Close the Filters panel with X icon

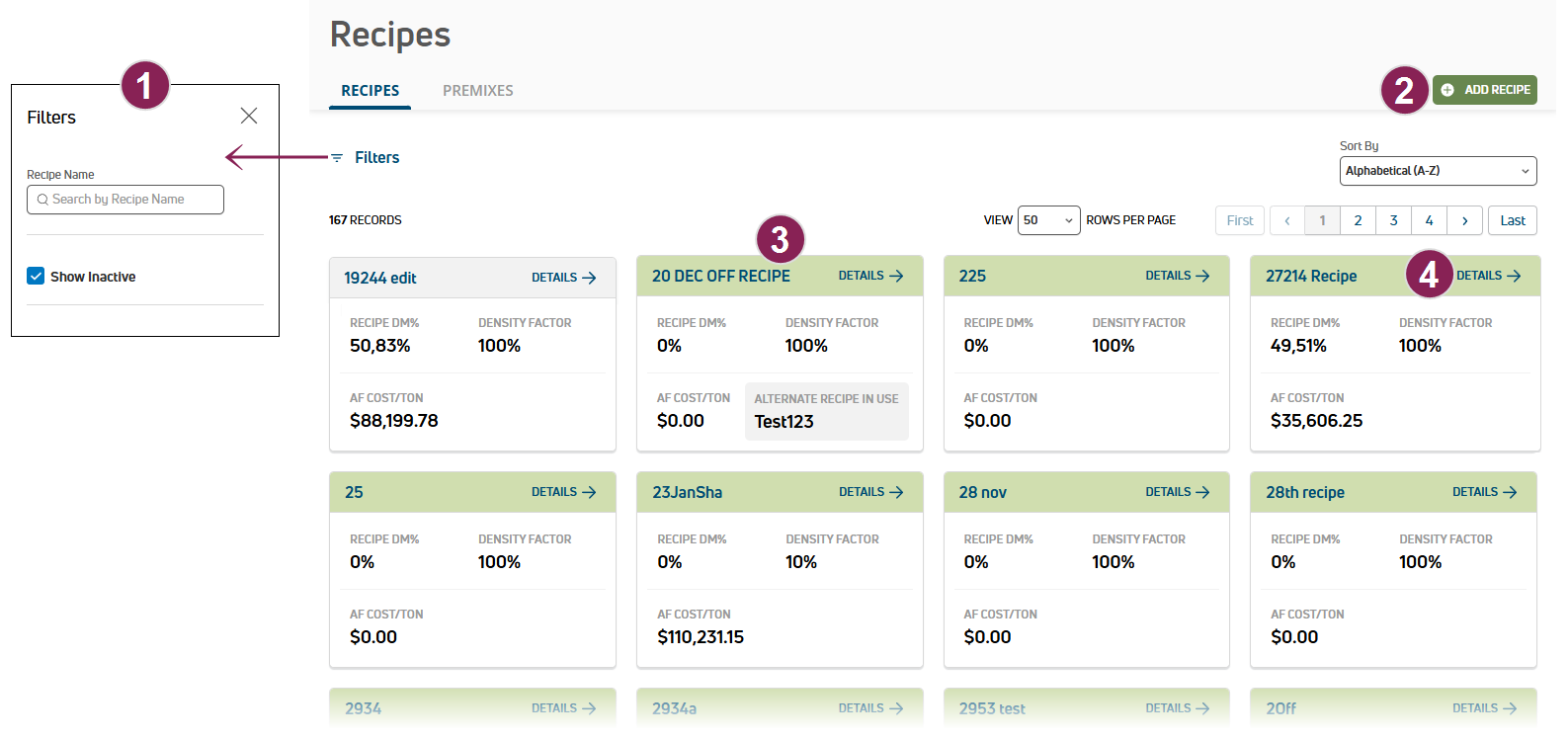pos(249,117)
